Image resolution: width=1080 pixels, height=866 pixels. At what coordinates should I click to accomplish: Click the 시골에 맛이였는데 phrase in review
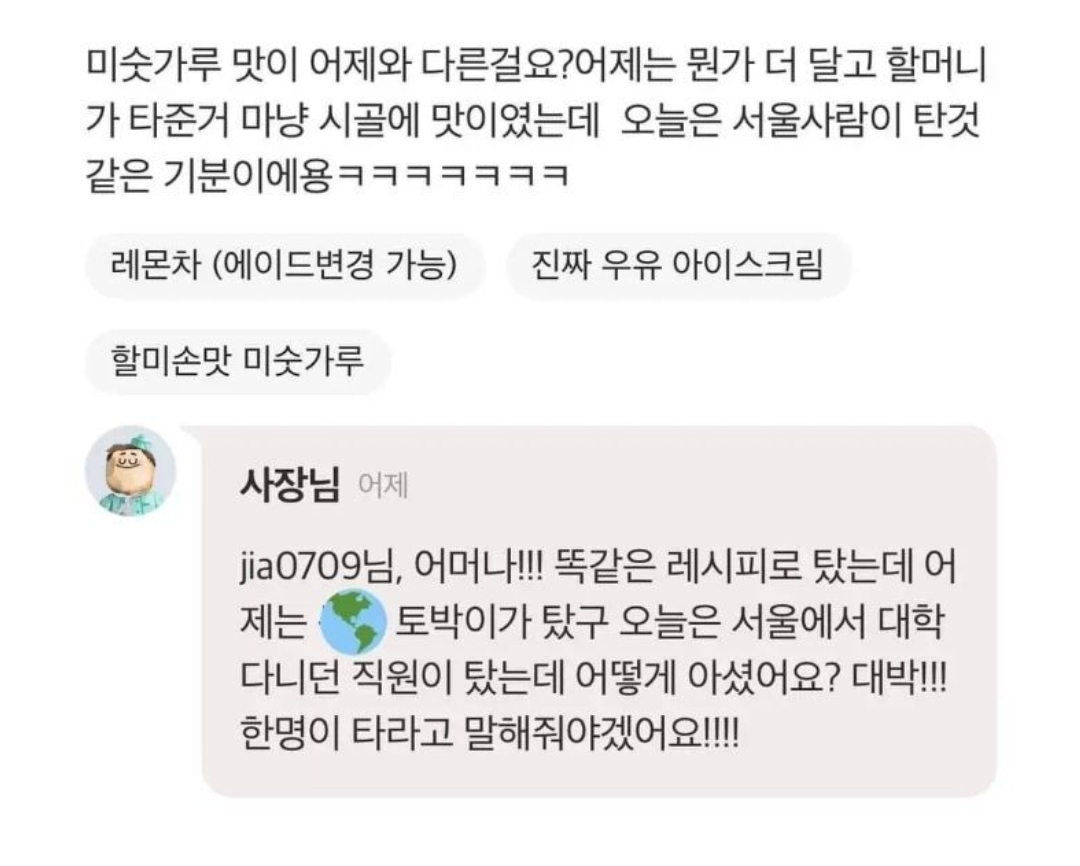pyautogui.click(x=459, y=121)
